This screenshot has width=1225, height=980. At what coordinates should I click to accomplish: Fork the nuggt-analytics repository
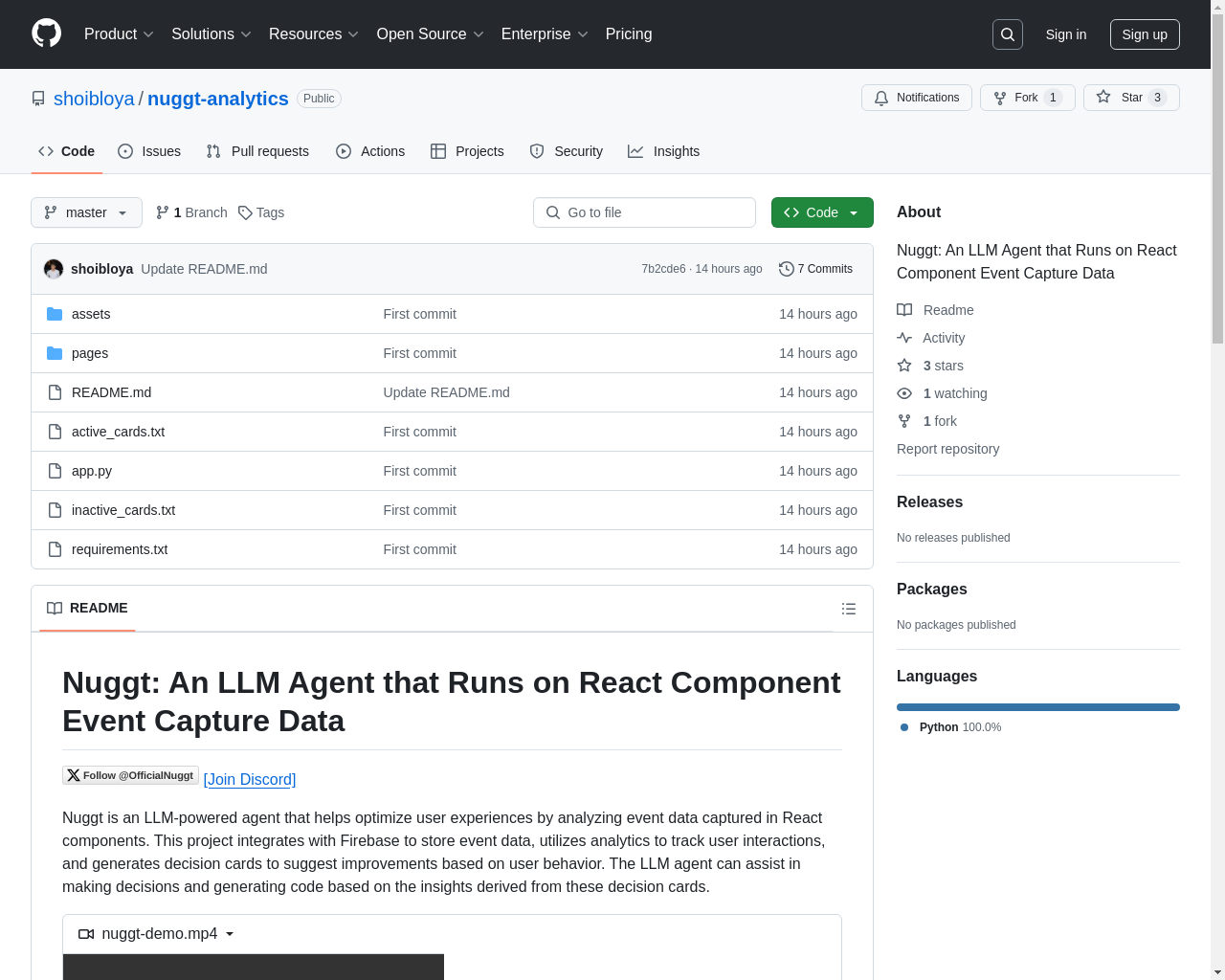coord(1027,98)
